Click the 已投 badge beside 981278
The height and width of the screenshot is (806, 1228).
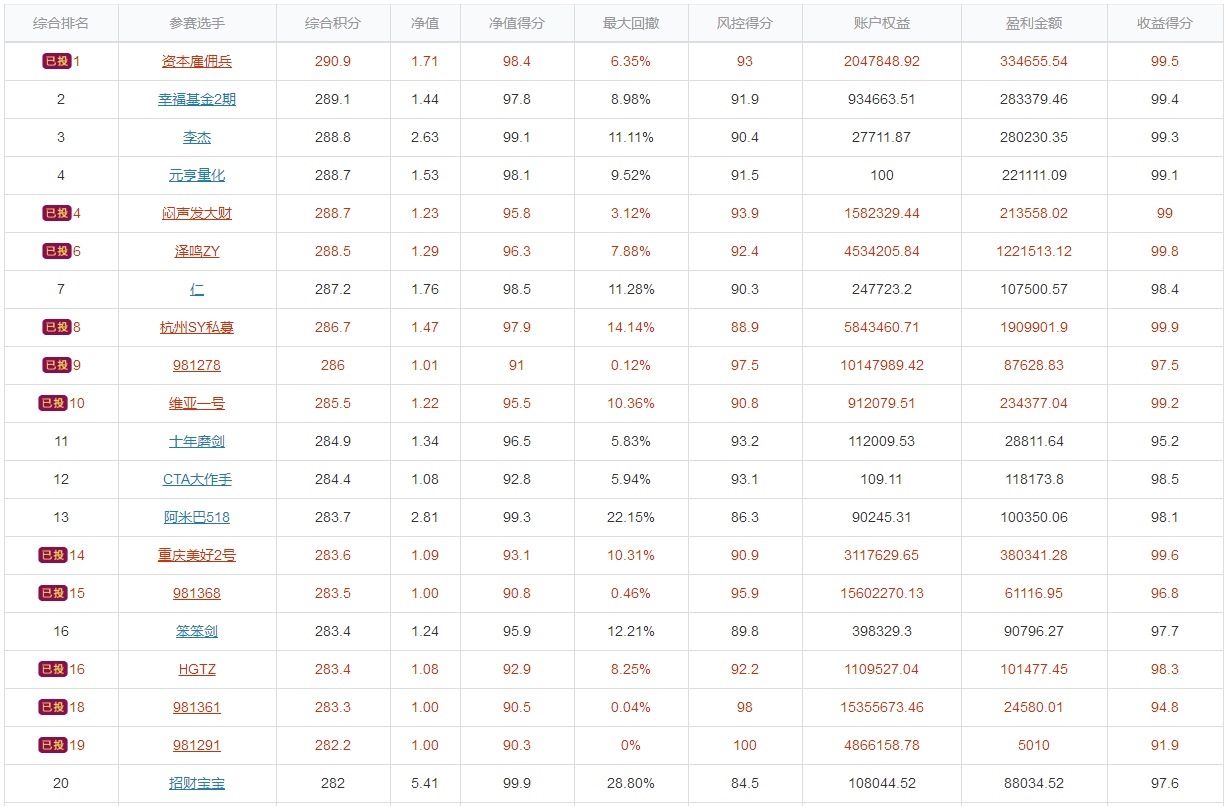coord(57,365)
